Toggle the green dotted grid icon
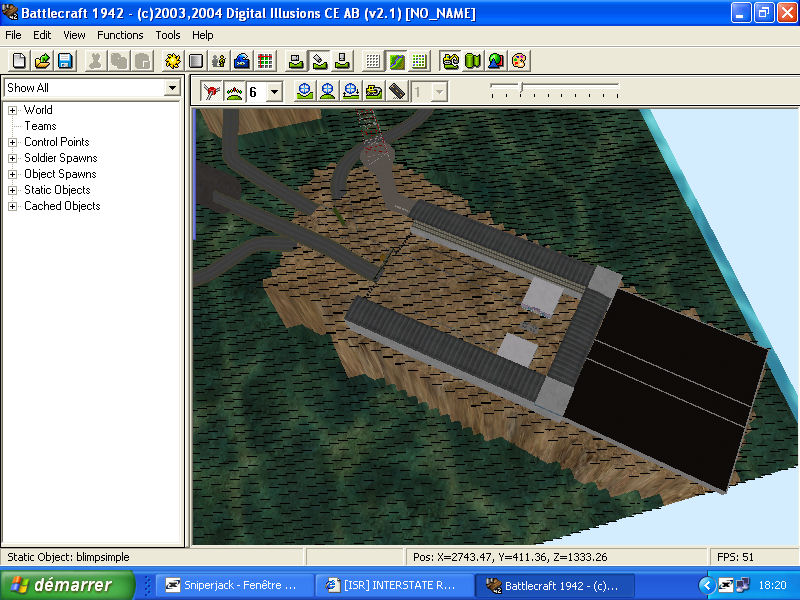 [419, 61]
